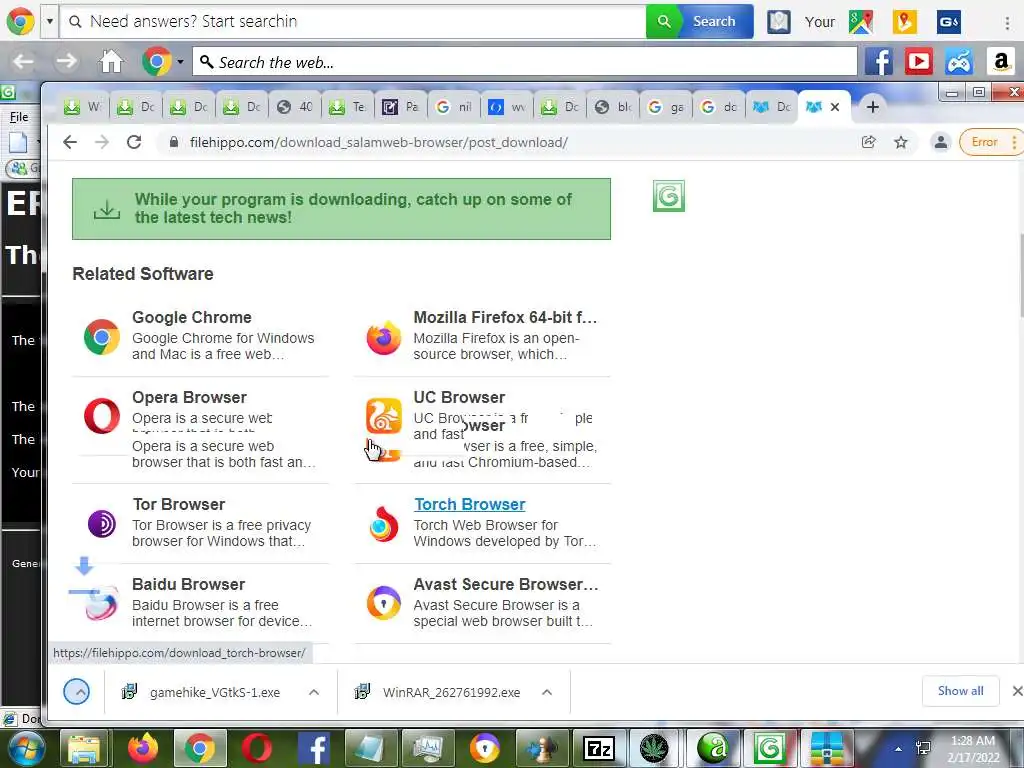1024x768 pixels.
Task: Open Facebook app from the taskbar
Action: tap(313, 749)
